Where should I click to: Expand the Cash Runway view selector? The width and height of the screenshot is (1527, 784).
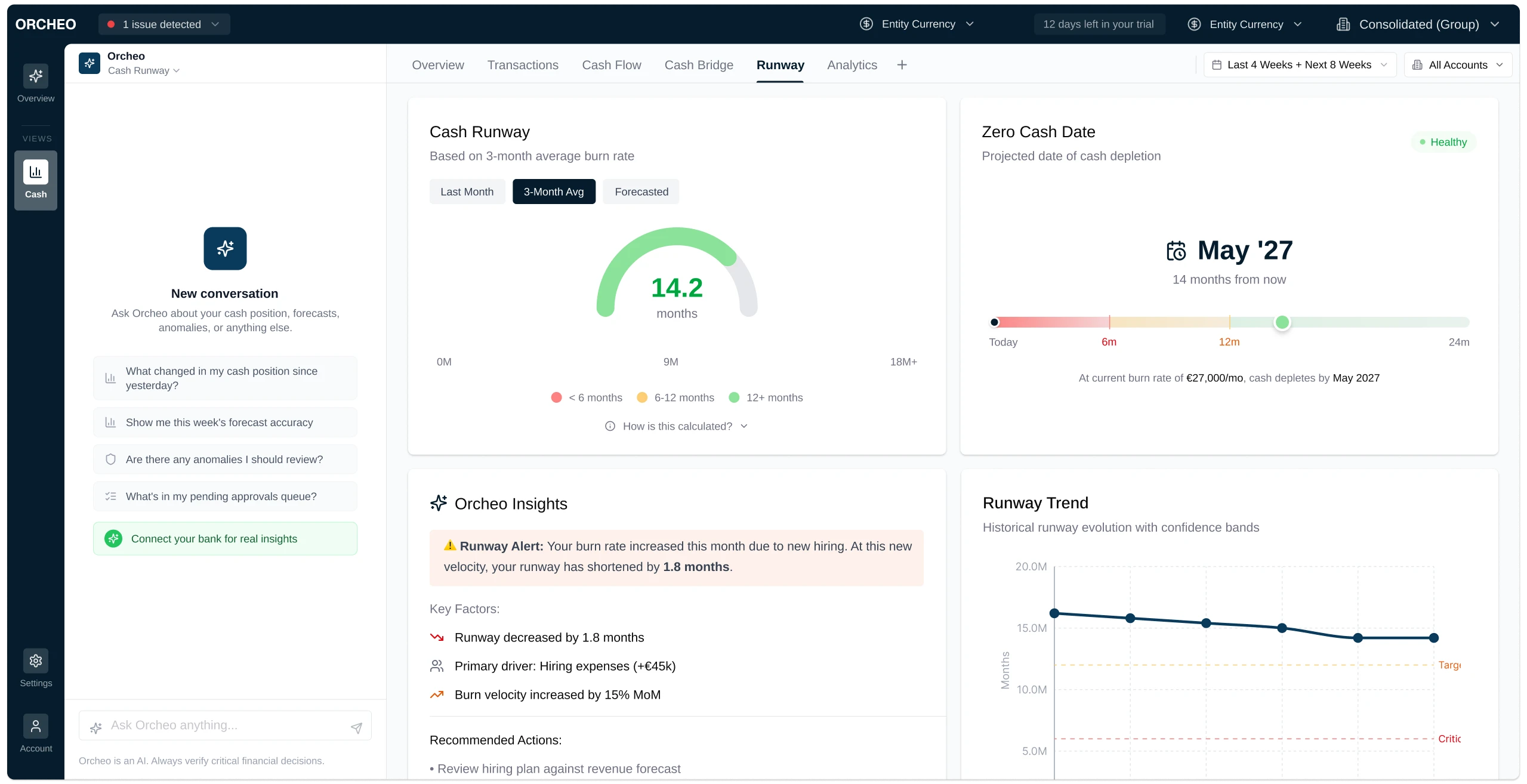pos(144,70)
